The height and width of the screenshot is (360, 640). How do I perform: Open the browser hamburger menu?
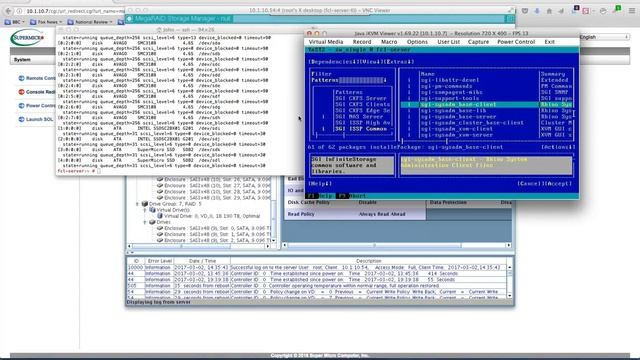click(631, 11)
